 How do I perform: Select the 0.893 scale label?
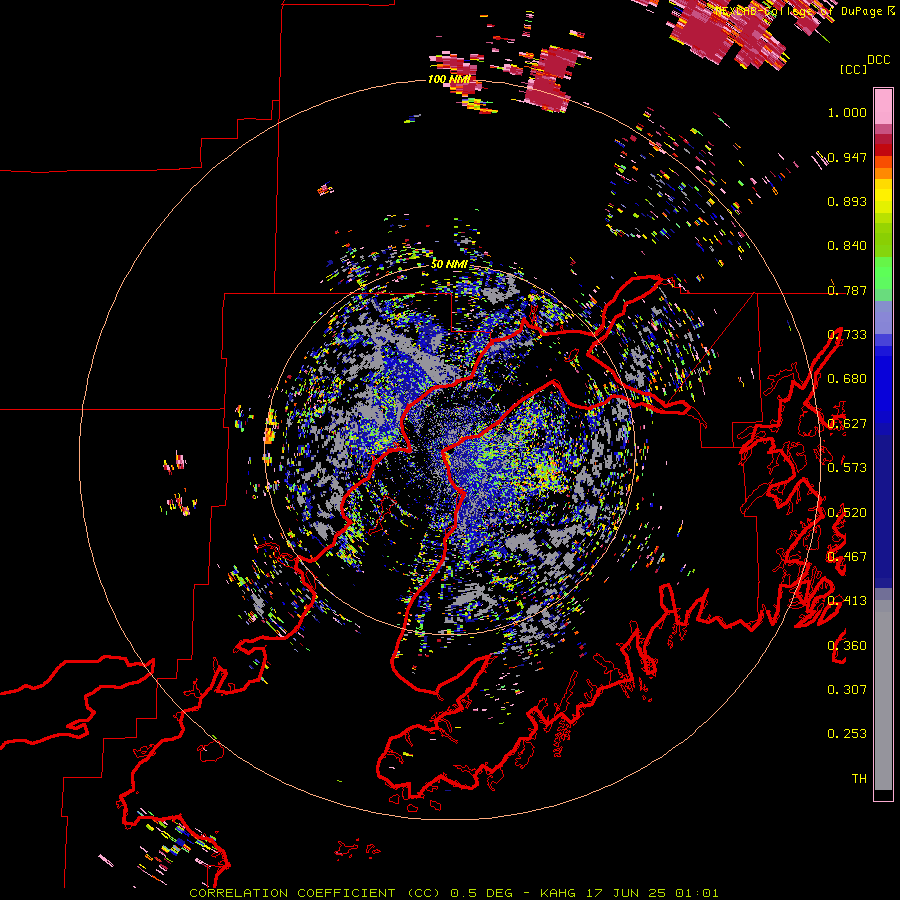pyautogui.click(x=847, y=201)
